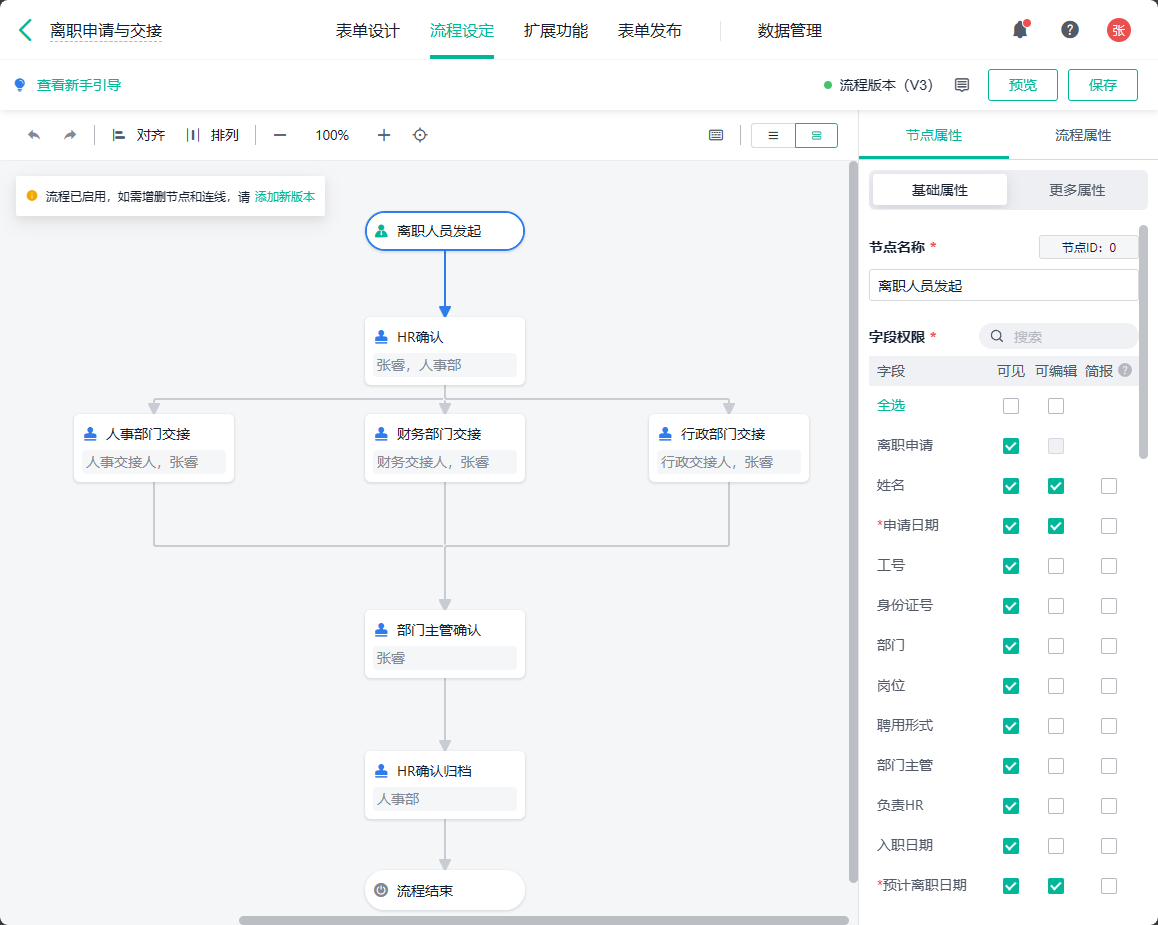Open the keyboard shortcuts icon

716,135
